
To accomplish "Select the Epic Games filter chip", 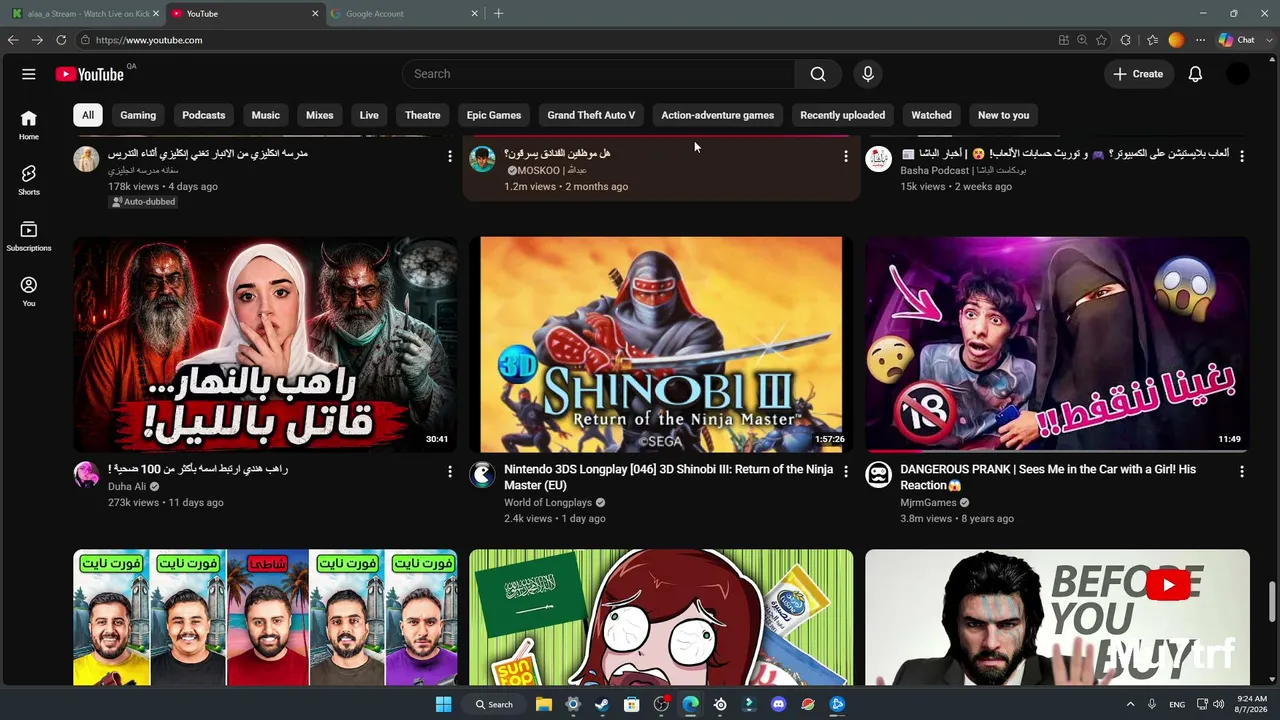I will click(494, 115).
